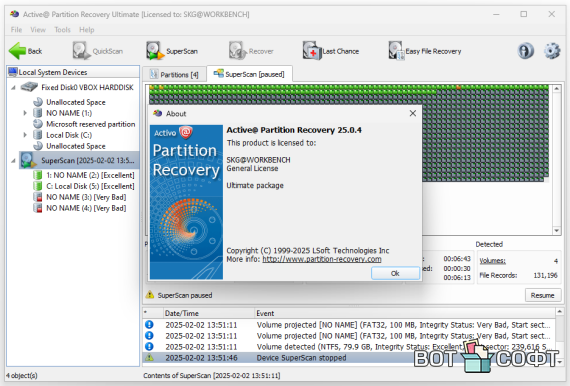570x386 pixels.
Task: Open the Help menu
Action: (87, 30)
